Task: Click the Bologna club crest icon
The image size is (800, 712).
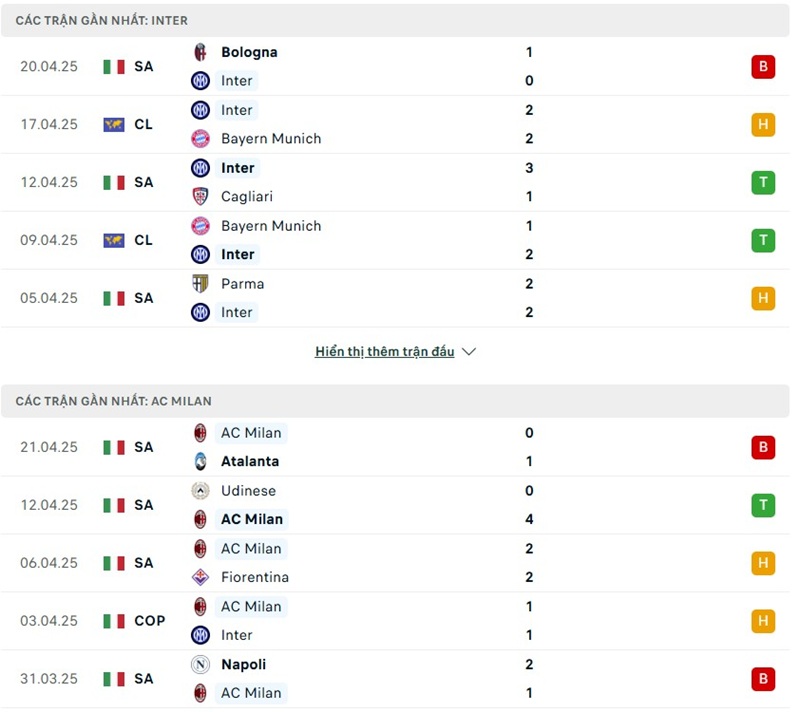Action: [200, 52]
